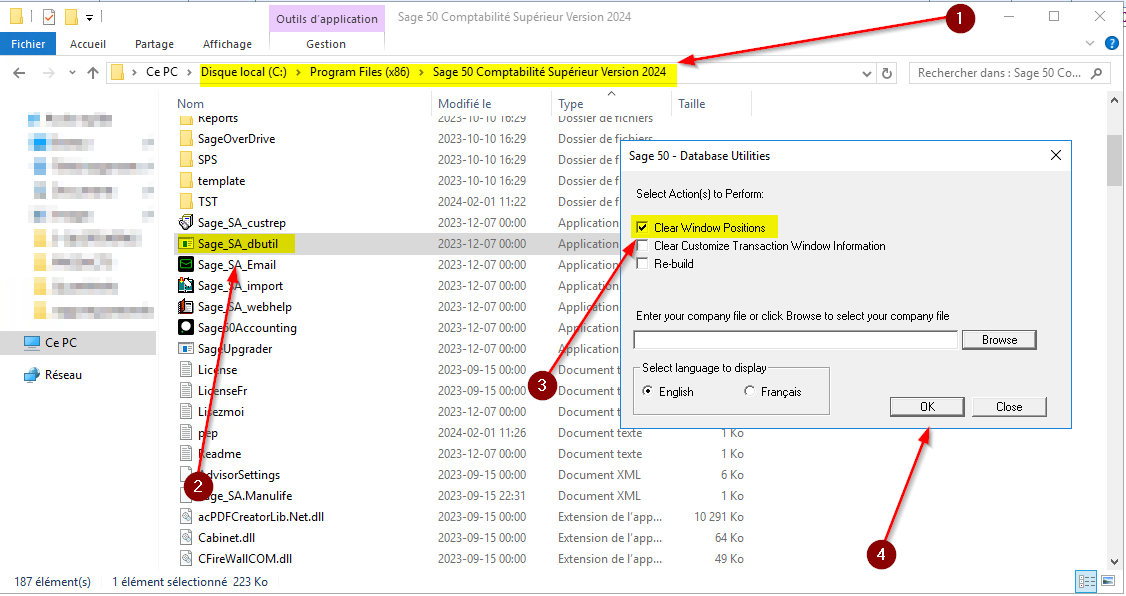The image size is (1126, 596).
Task: Select the Lisezmoi document row
Action: (460, 411)
